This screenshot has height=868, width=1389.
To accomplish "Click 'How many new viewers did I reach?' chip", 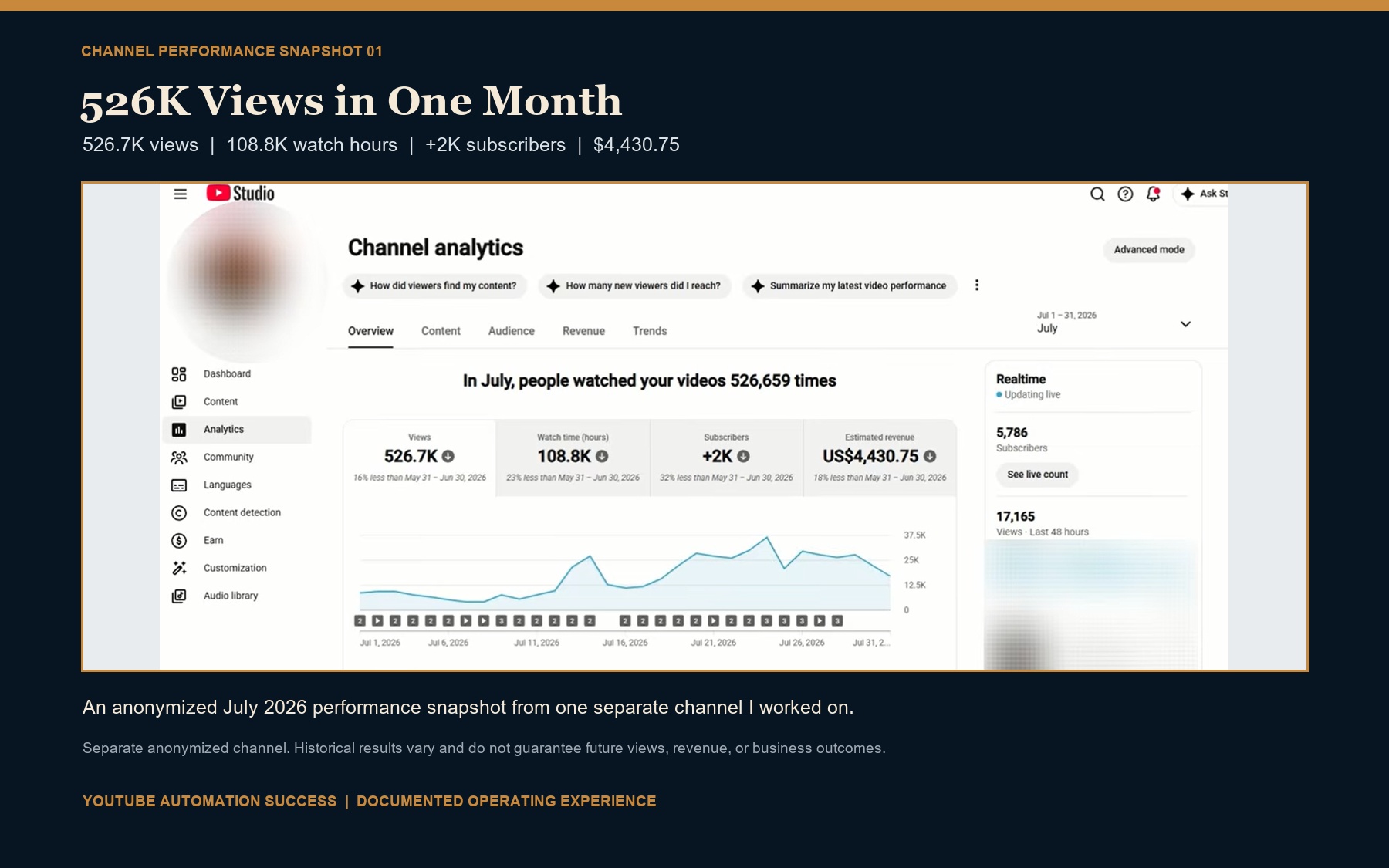I will click(x=634, y=285).
